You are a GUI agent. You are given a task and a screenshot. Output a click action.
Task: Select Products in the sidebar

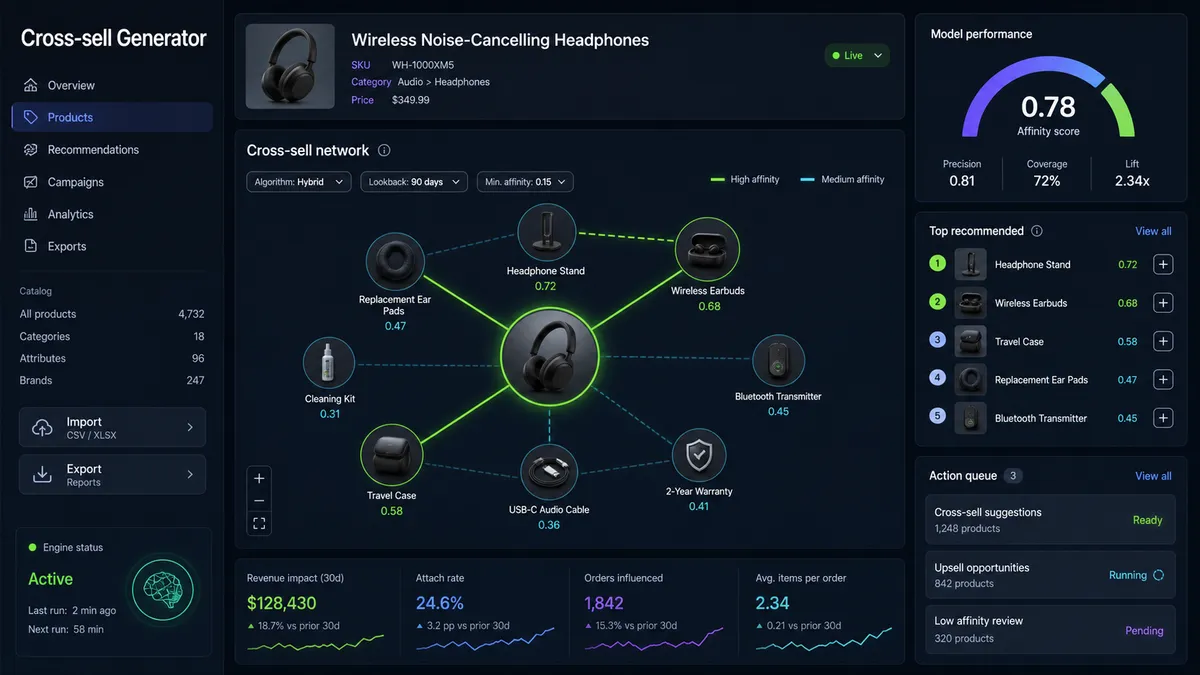pyautogui.click(x=112, y=117)
